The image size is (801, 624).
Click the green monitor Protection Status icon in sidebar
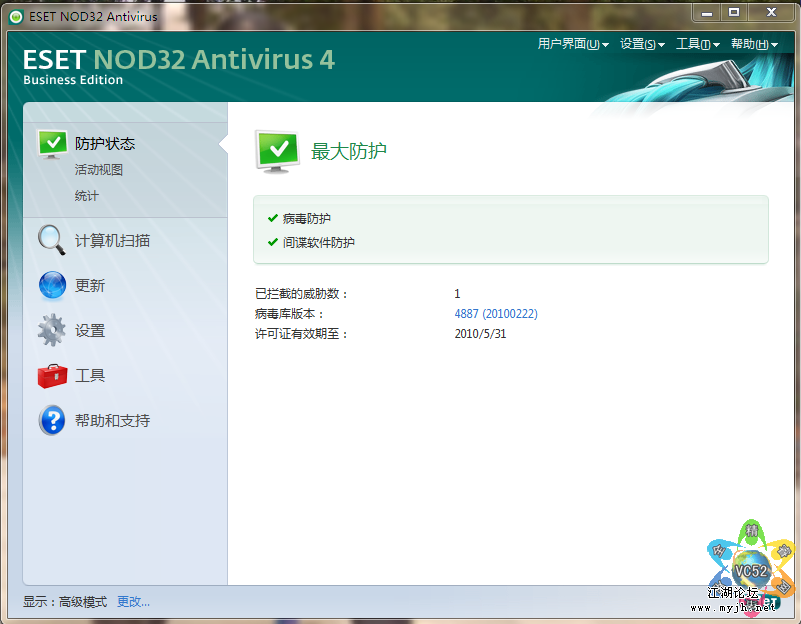click(x=53, y=144)
